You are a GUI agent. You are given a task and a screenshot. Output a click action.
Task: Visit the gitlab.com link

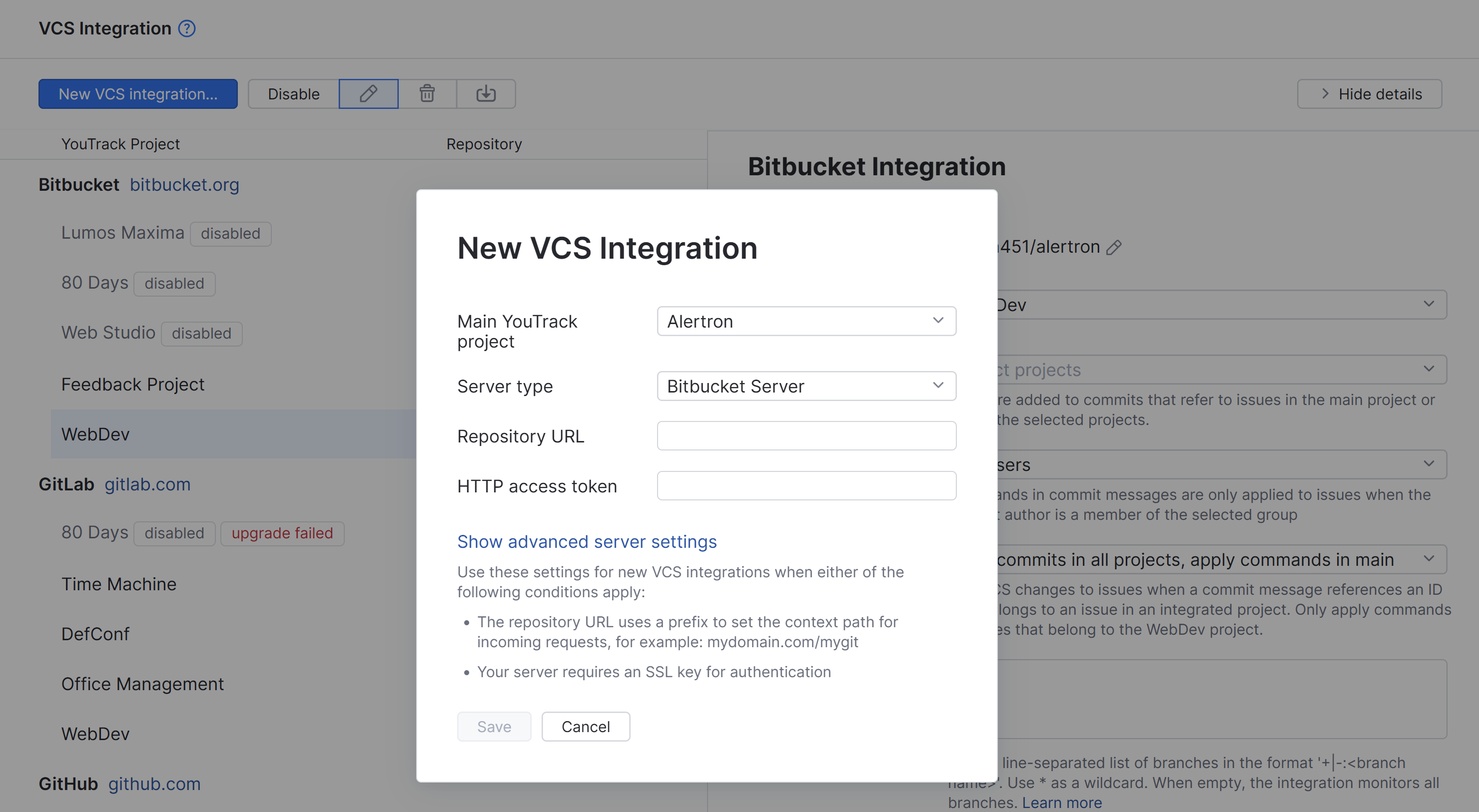[147, 484]
